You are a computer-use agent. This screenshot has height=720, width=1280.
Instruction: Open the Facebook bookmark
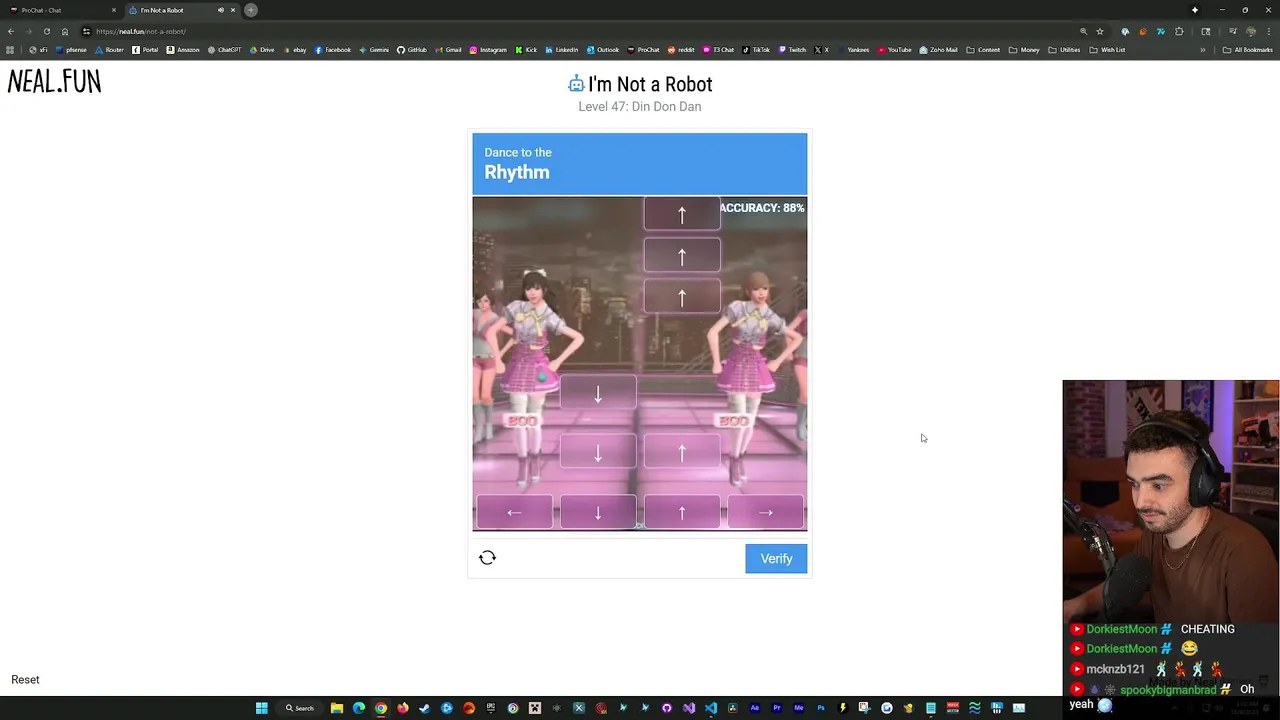click(333, 50)
